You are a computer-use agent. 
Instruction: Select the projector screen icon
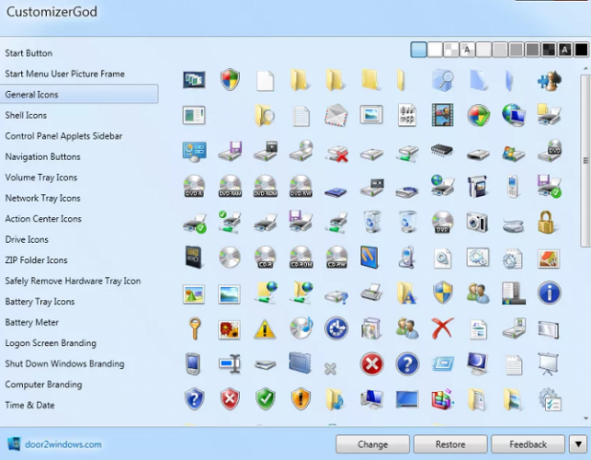[x=548, y=364]
